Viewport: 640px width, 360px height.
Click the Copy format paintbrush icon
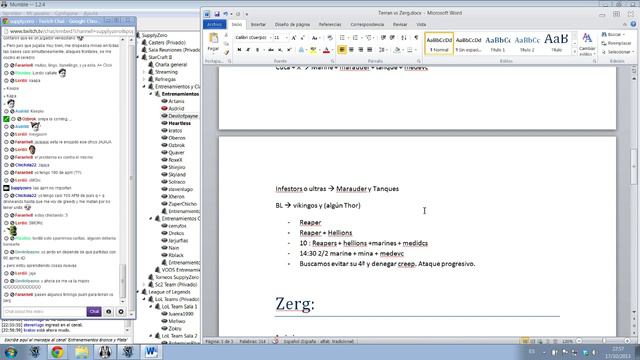pyautogui.click(x=226, y=52)
